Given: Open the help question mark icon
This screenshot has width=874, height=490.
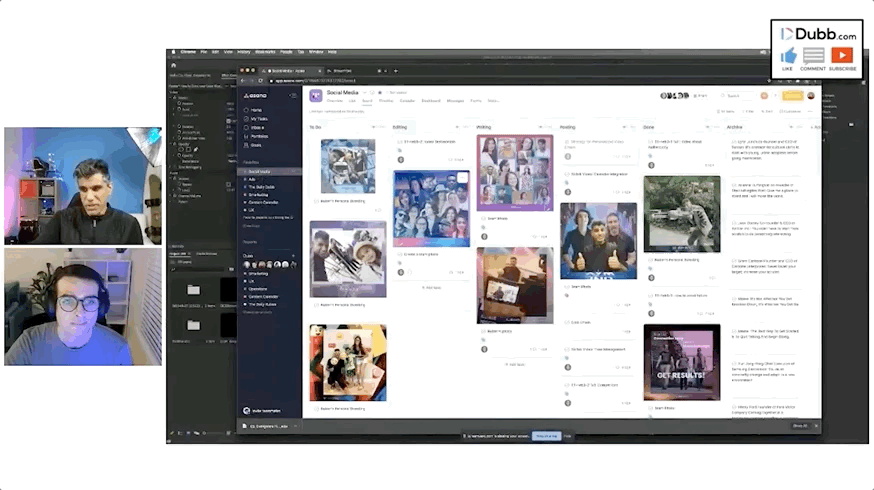Looking at the screenshot, I should (775, 96).
